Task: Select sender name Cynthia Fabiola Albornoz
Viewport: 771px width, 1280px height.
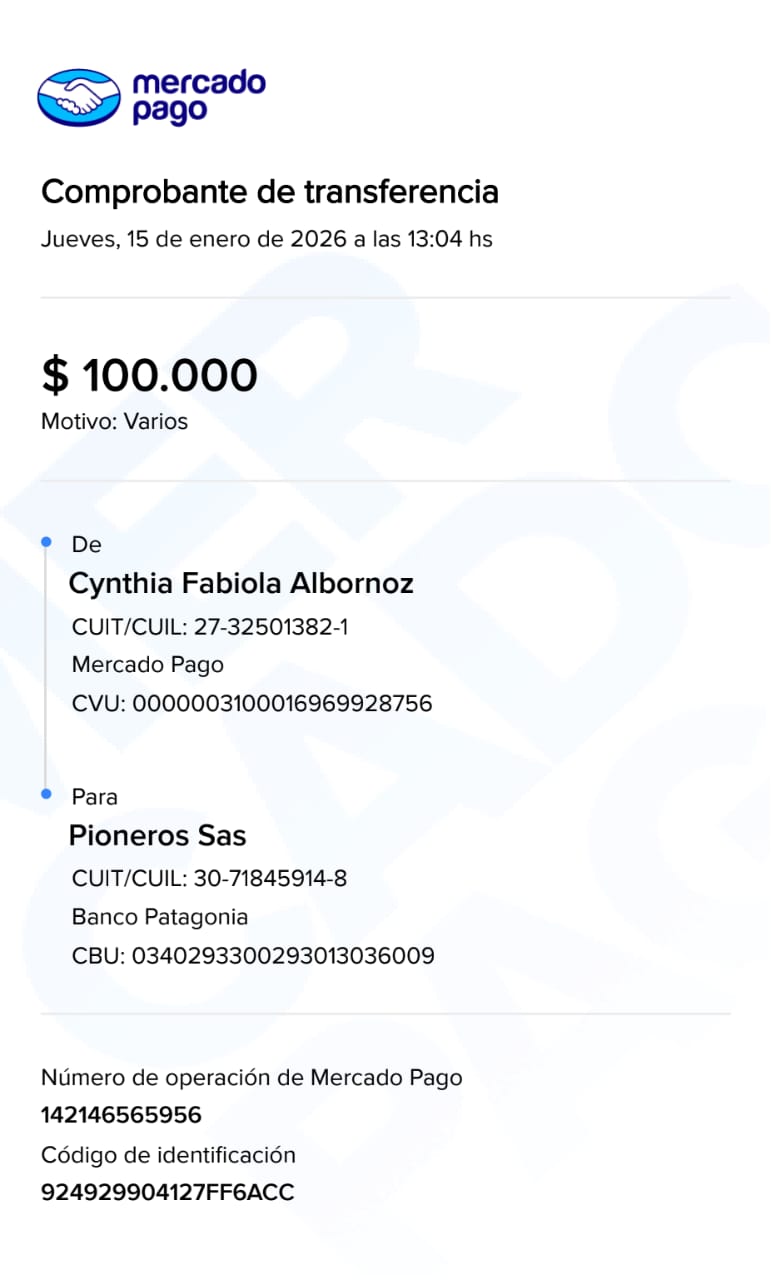Action: click(241, 584)
